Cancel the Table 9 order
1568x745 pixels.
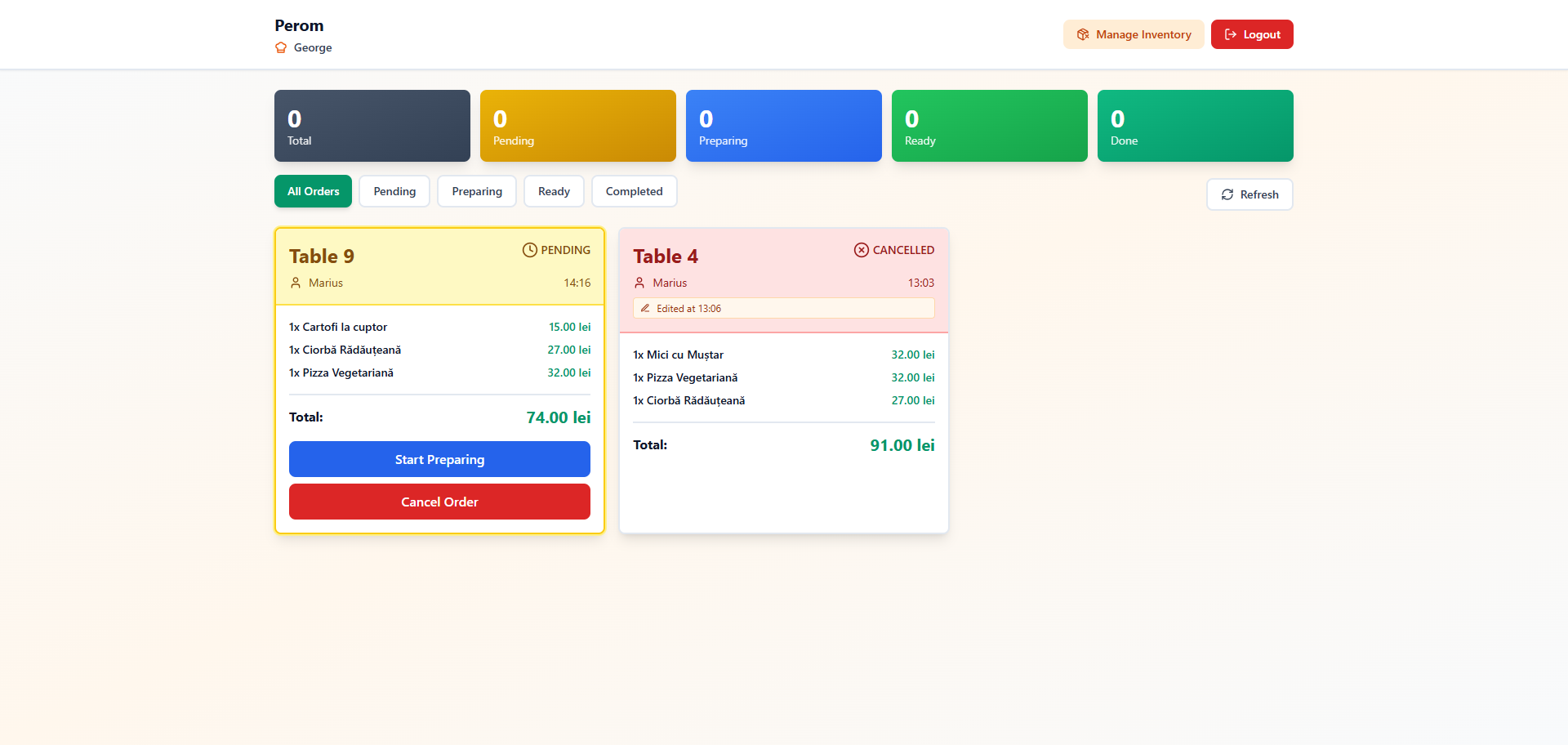point(439,502)
